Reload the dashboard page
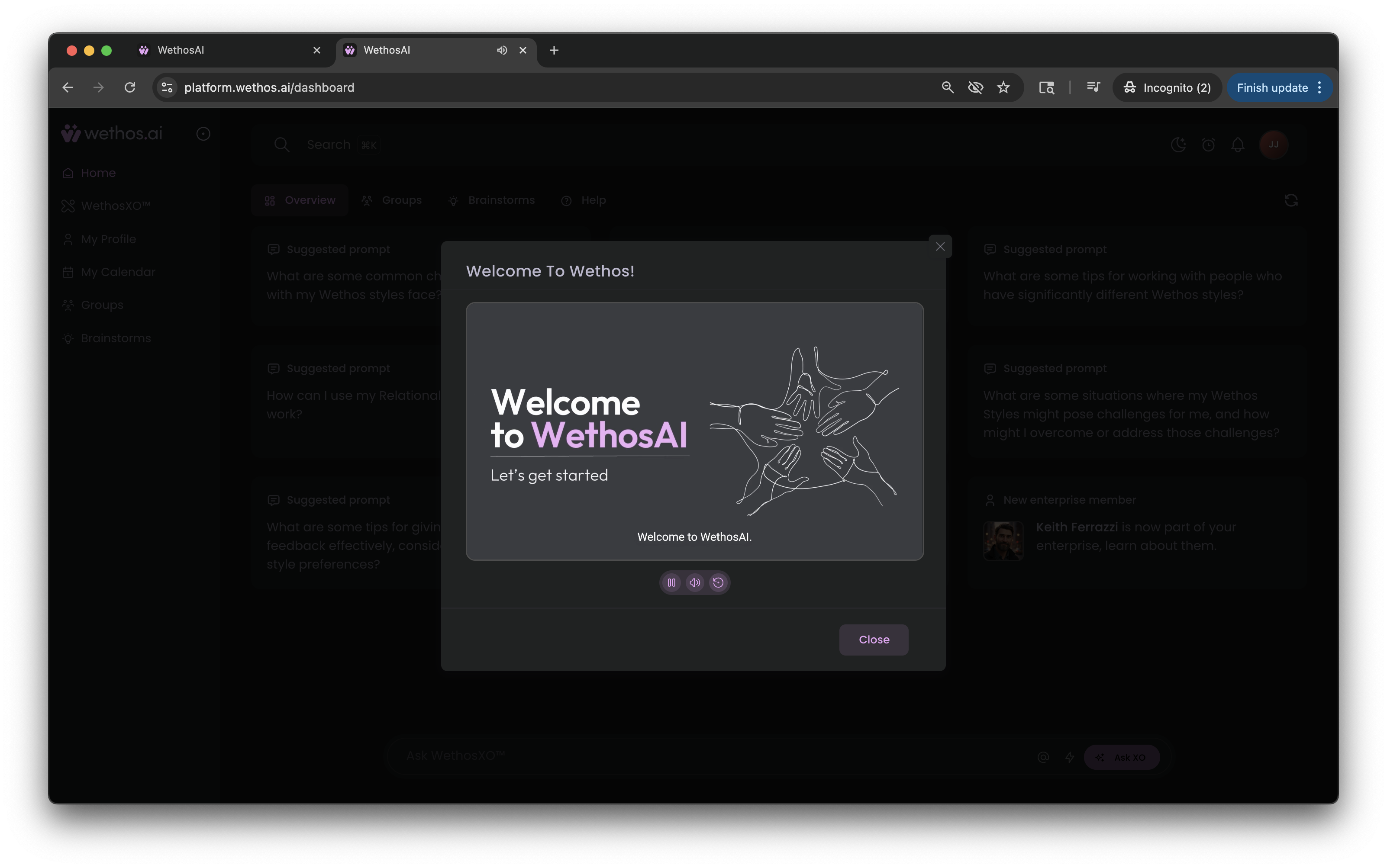 coord(130,87)
